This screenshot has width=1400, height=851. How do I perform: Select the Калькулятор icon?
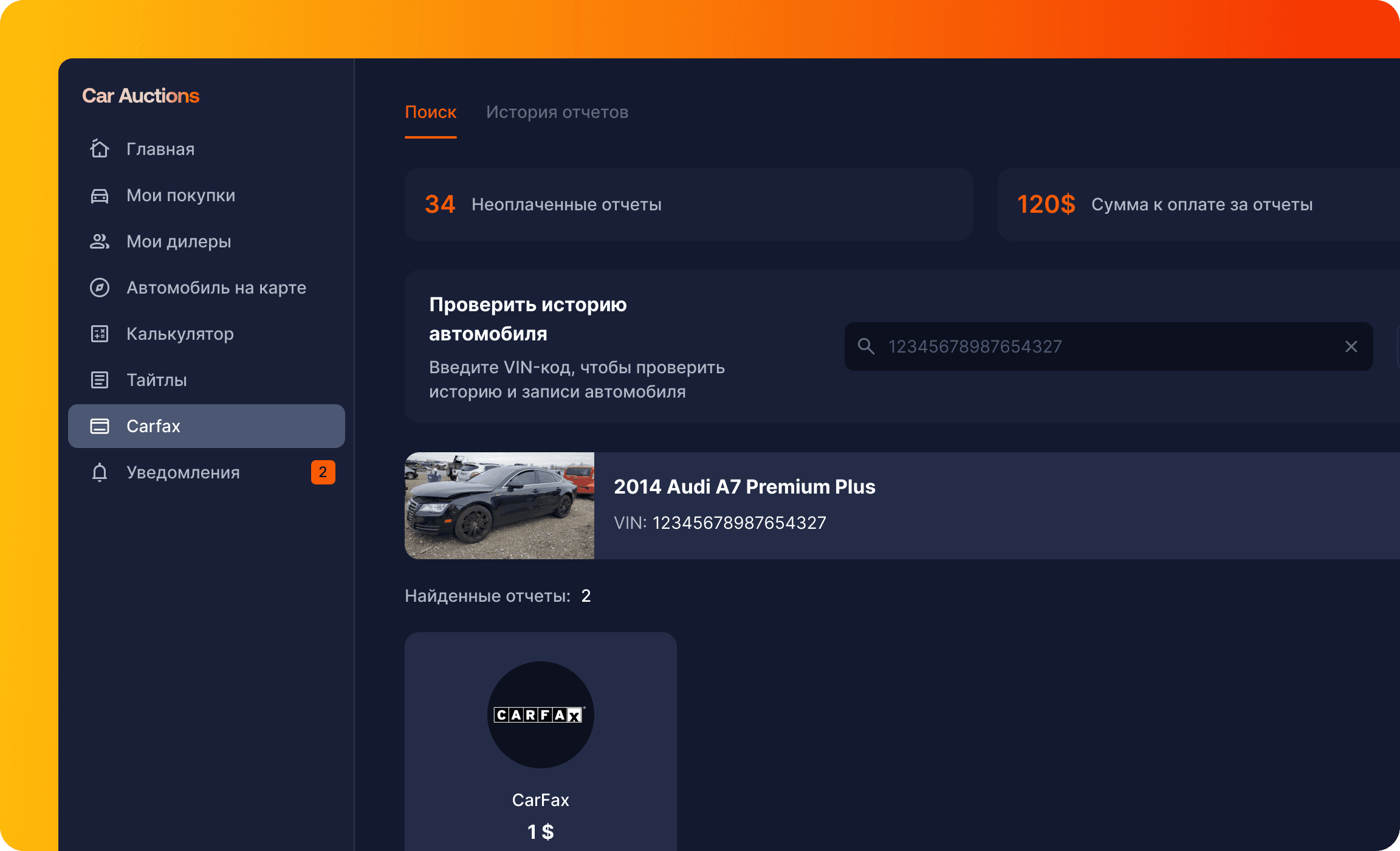99,334
